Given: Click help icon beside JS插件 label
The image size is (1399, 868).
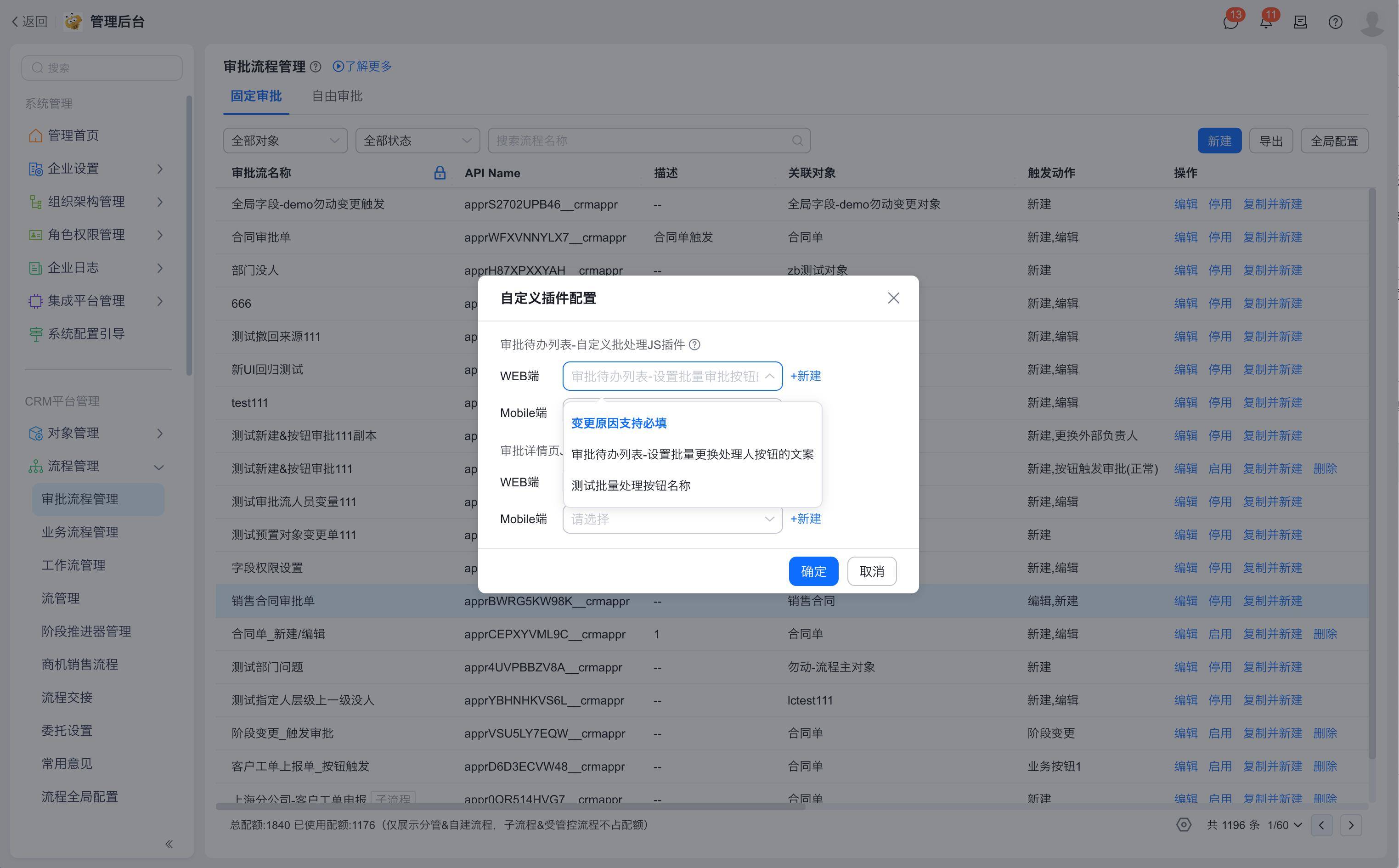Looking at the screenshot, I should click(x=694, y=344).
